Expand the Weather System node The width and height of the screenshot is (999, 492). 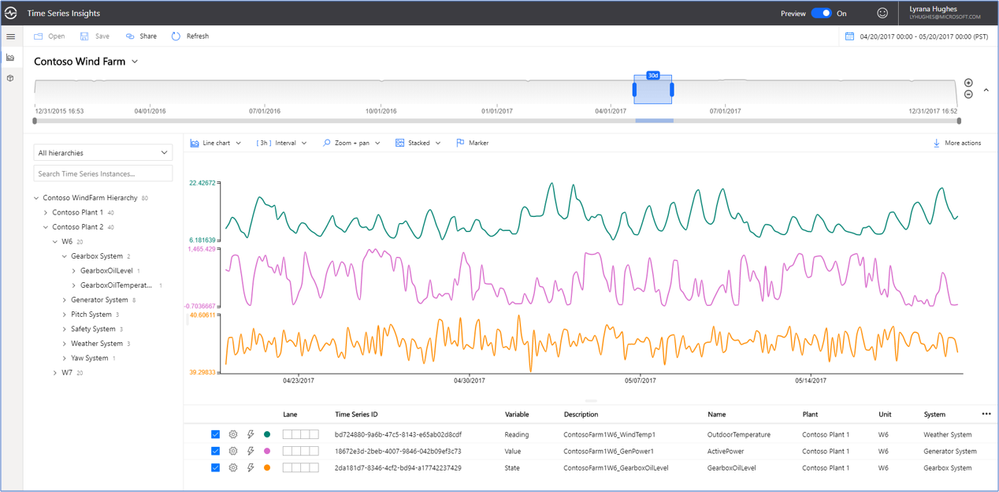click(x=64, y=344)
